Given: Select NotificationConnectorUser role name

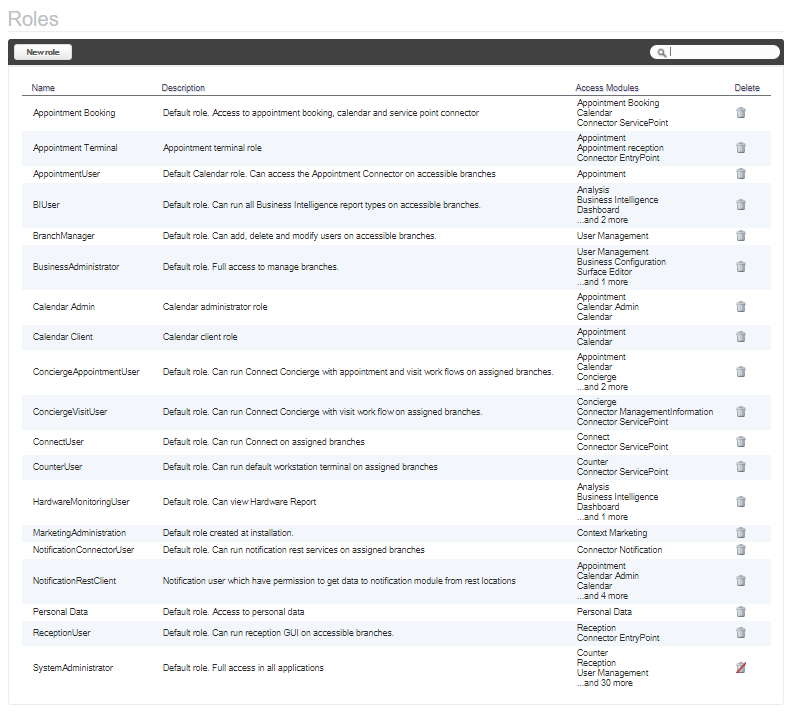Looking at the screenshot, I should tap(83, 550).
